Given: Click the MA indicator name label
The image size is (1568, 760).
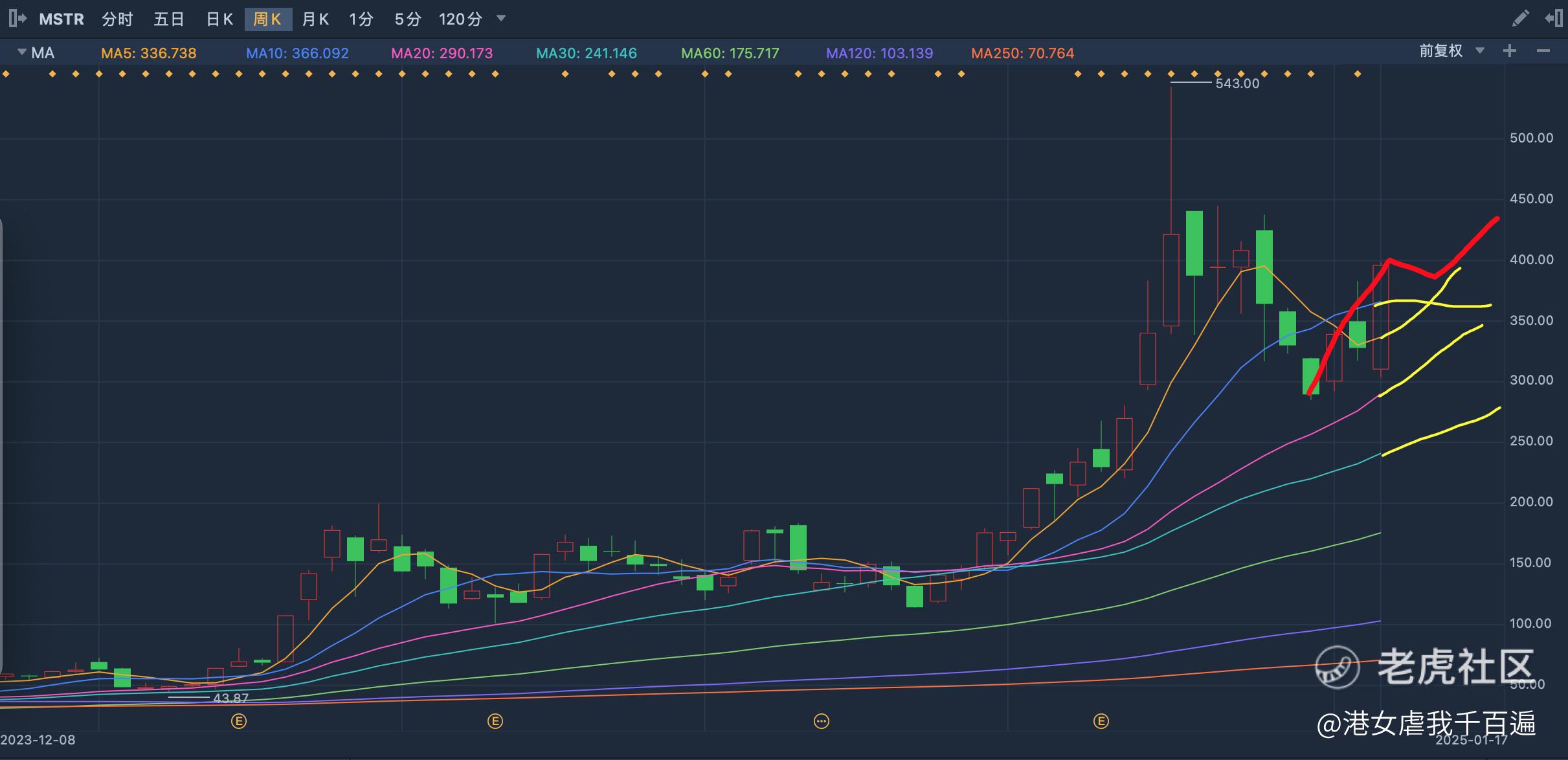Looking at the screenshot, I should pyautogui.click(x=43, y=53).
